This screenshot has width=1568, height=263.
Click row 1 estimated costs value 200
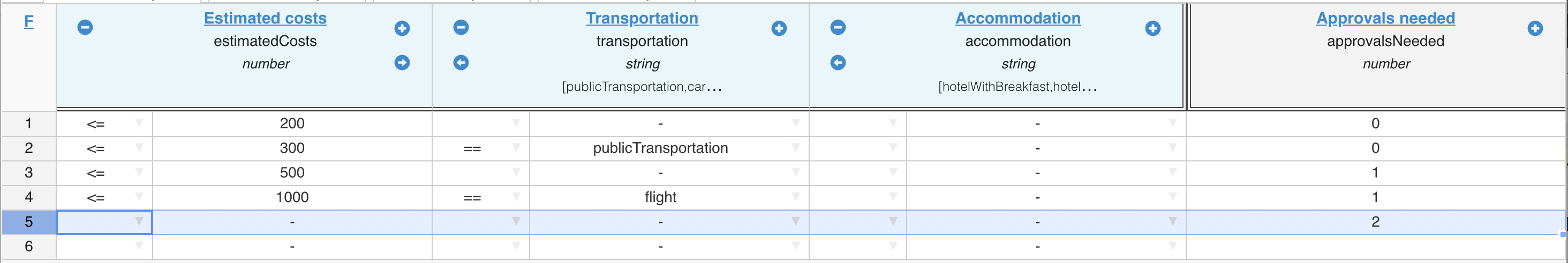[292, 123]
